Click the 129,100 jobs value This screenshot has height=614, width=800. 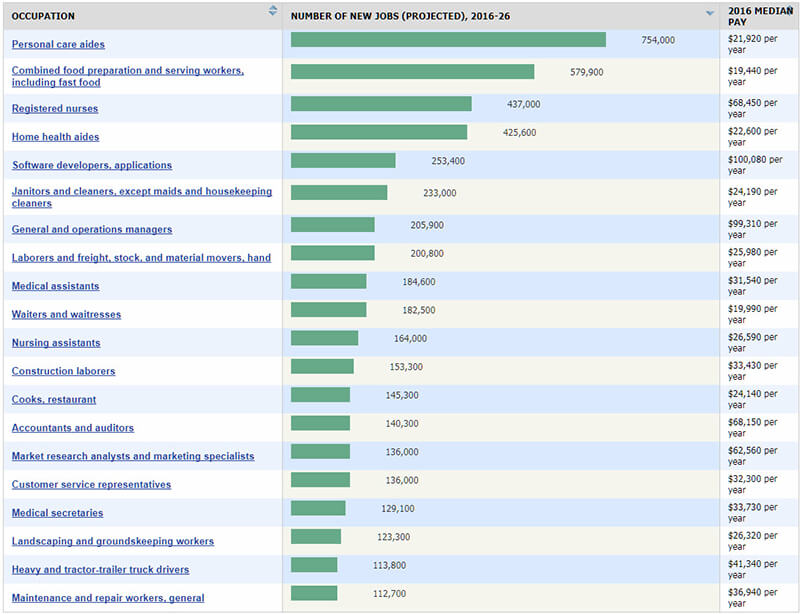(x=397, y=509)
